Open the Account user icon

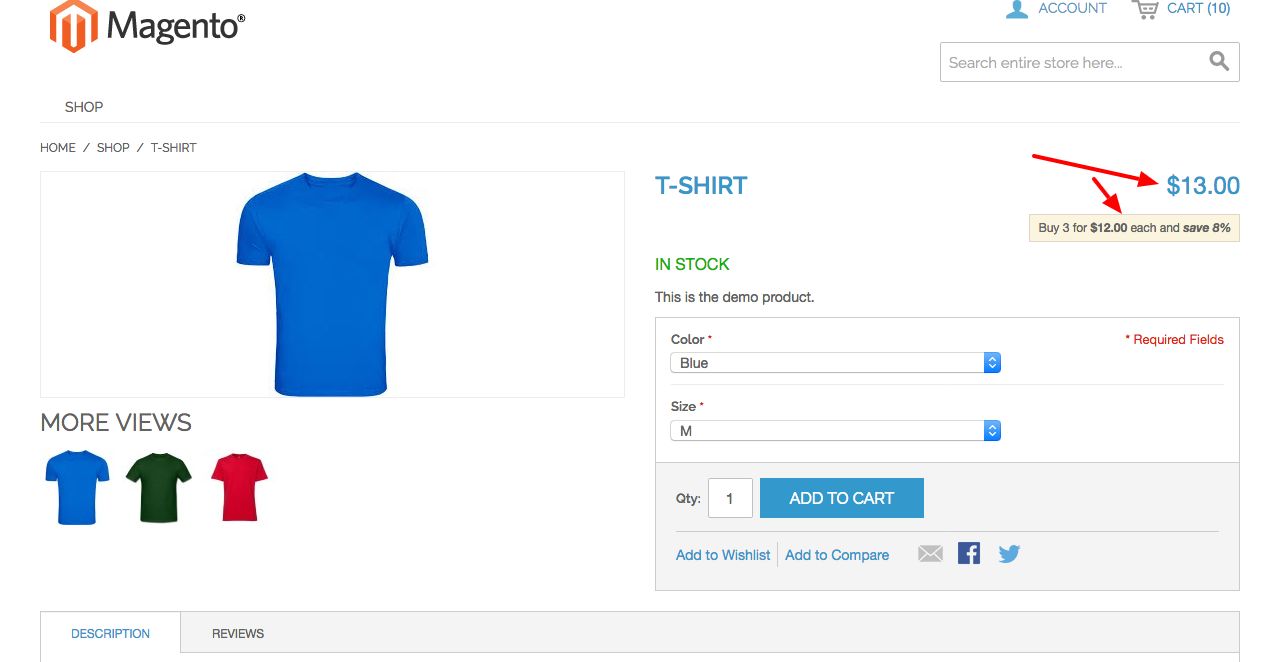(x=1017, y=9)
